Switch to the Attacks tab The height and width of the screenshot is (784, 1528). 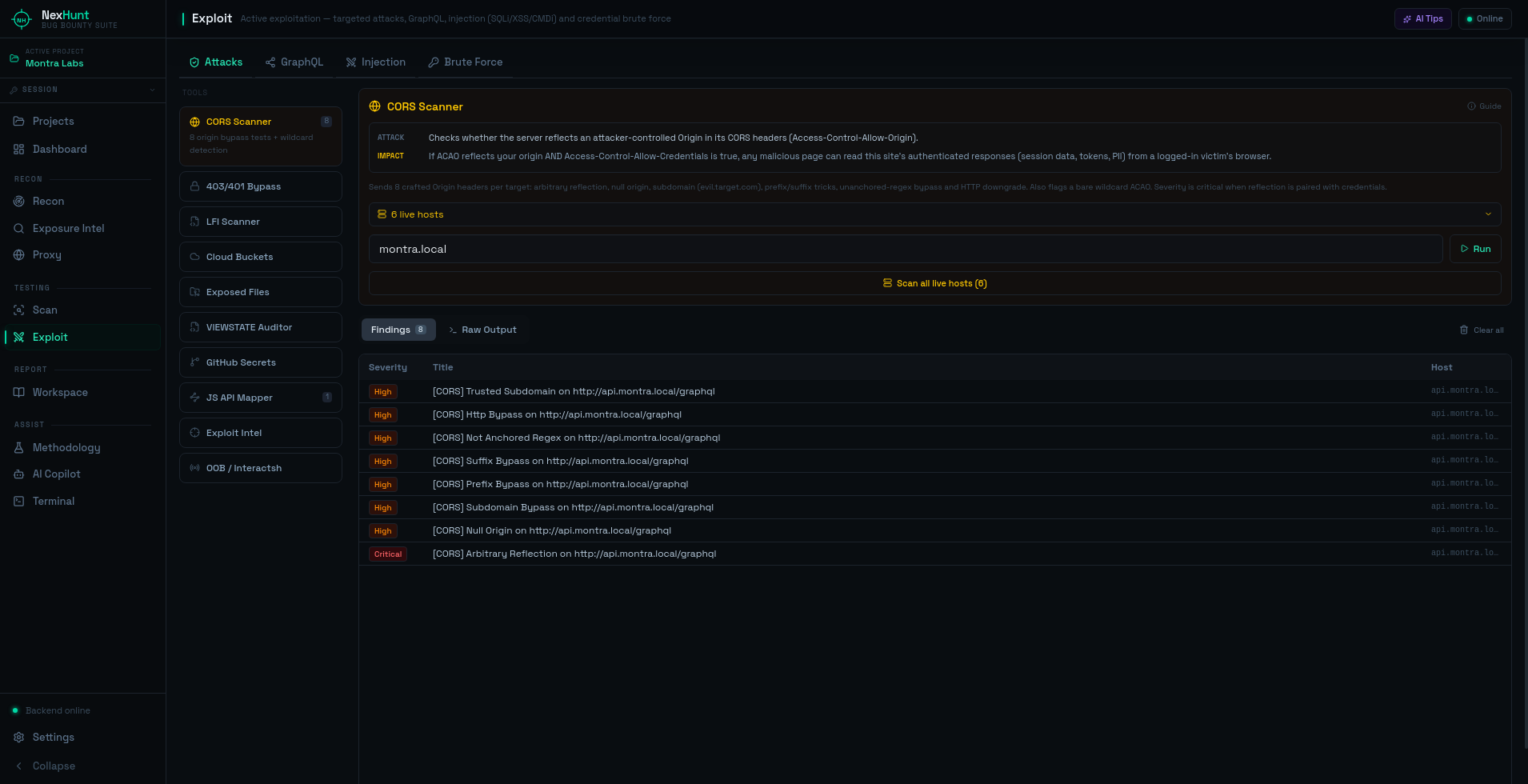(x=216, y=62)
